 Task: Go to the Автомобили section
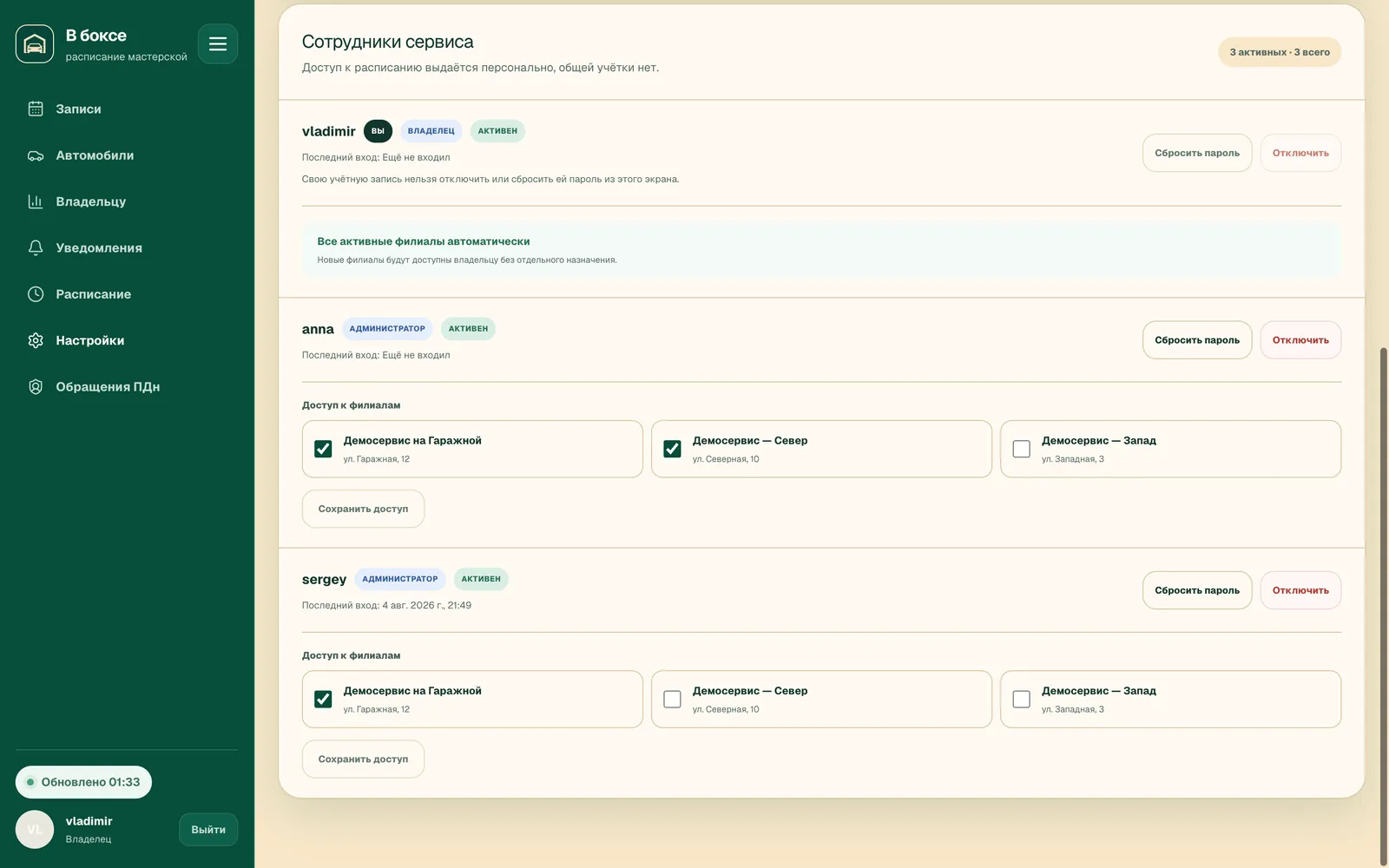click(127, 155)
